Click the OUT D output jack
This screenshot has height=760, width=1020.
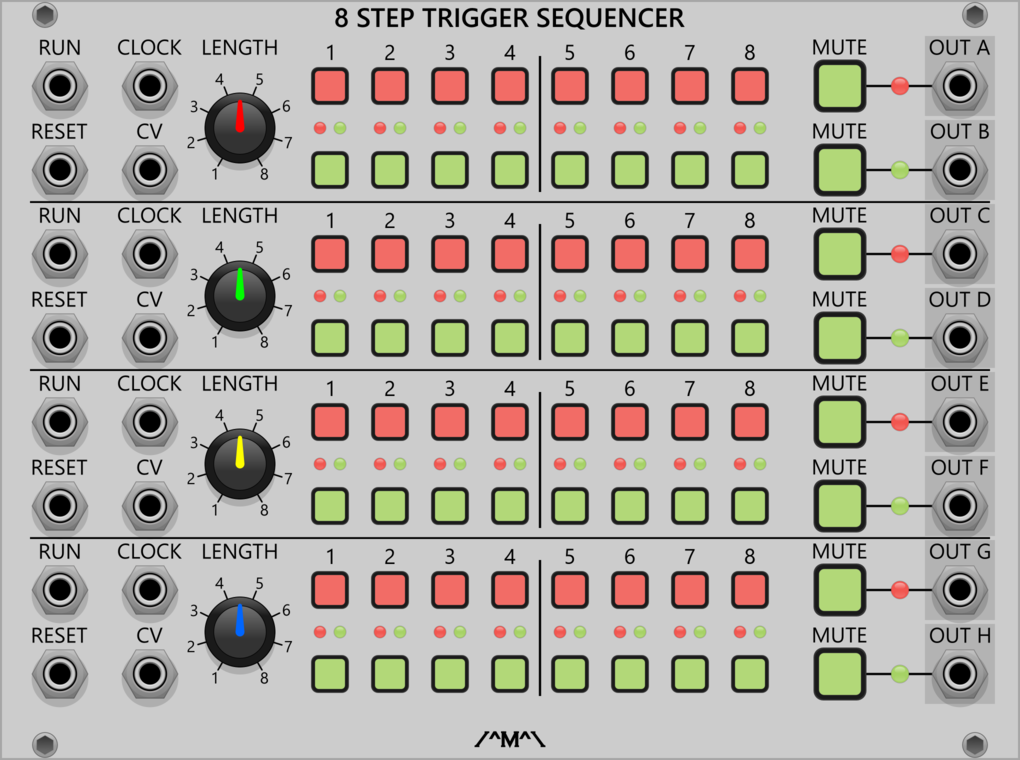960,338
